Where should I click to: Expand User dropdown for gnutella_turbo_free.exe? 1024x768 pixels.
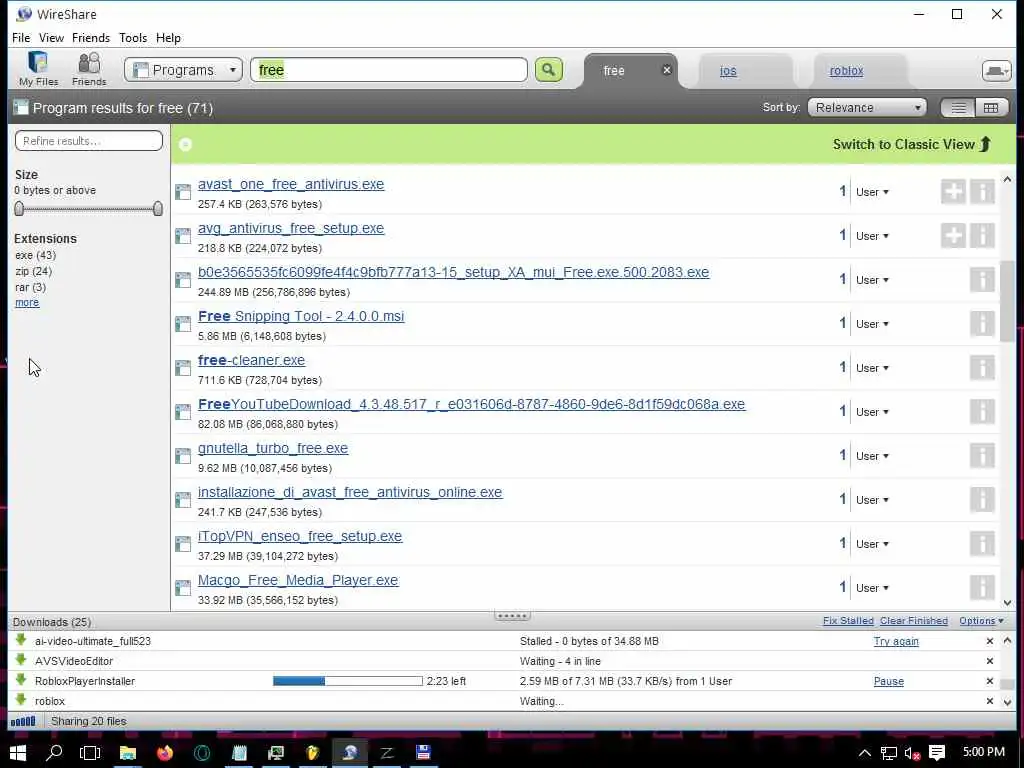[872, 456]
